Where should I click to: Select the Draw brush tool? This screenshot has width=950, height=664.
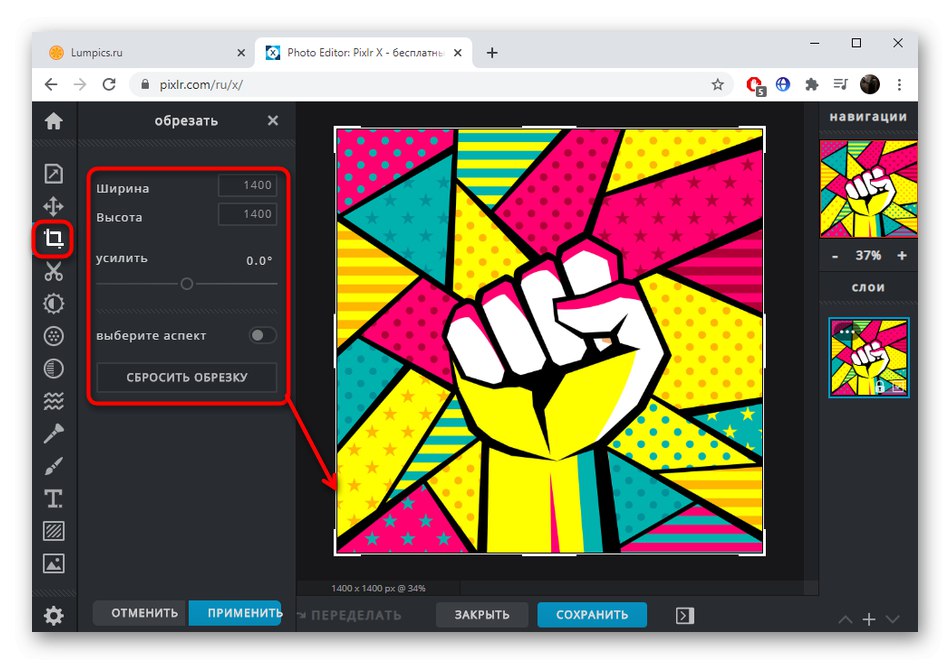53,466
